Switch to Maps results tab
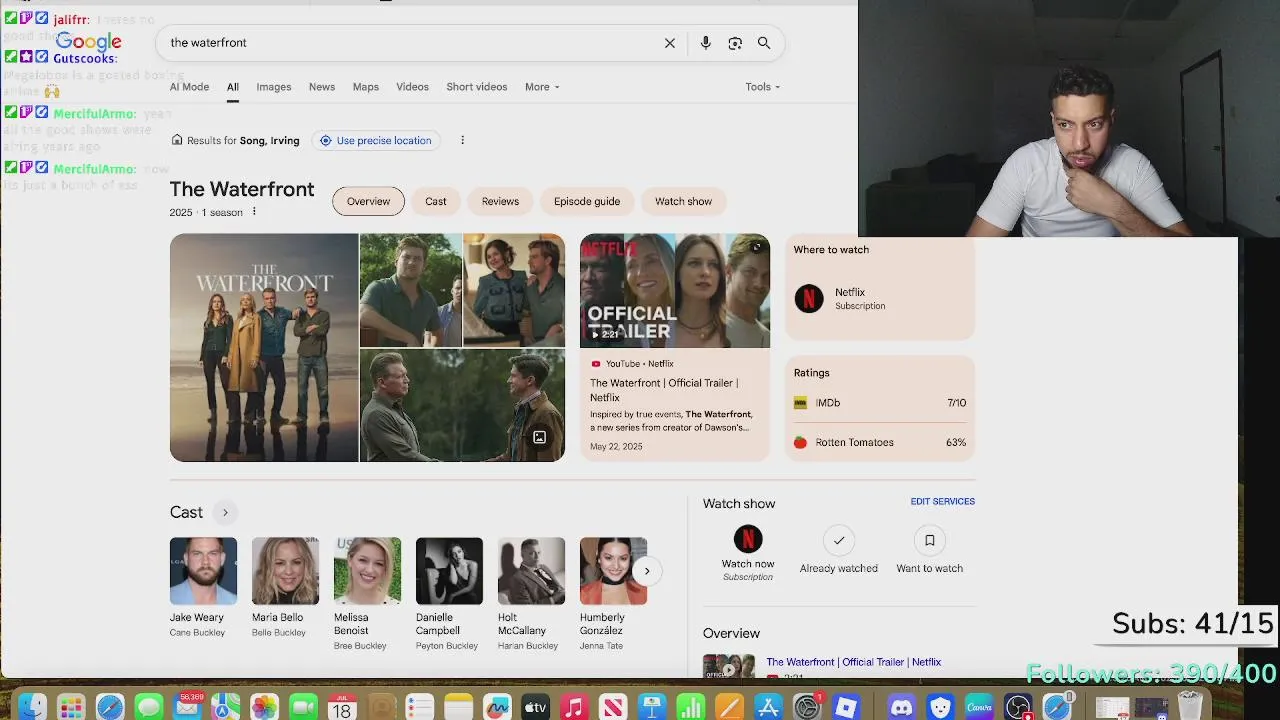Screen dimensions: 1280x720 pos(366,87)
